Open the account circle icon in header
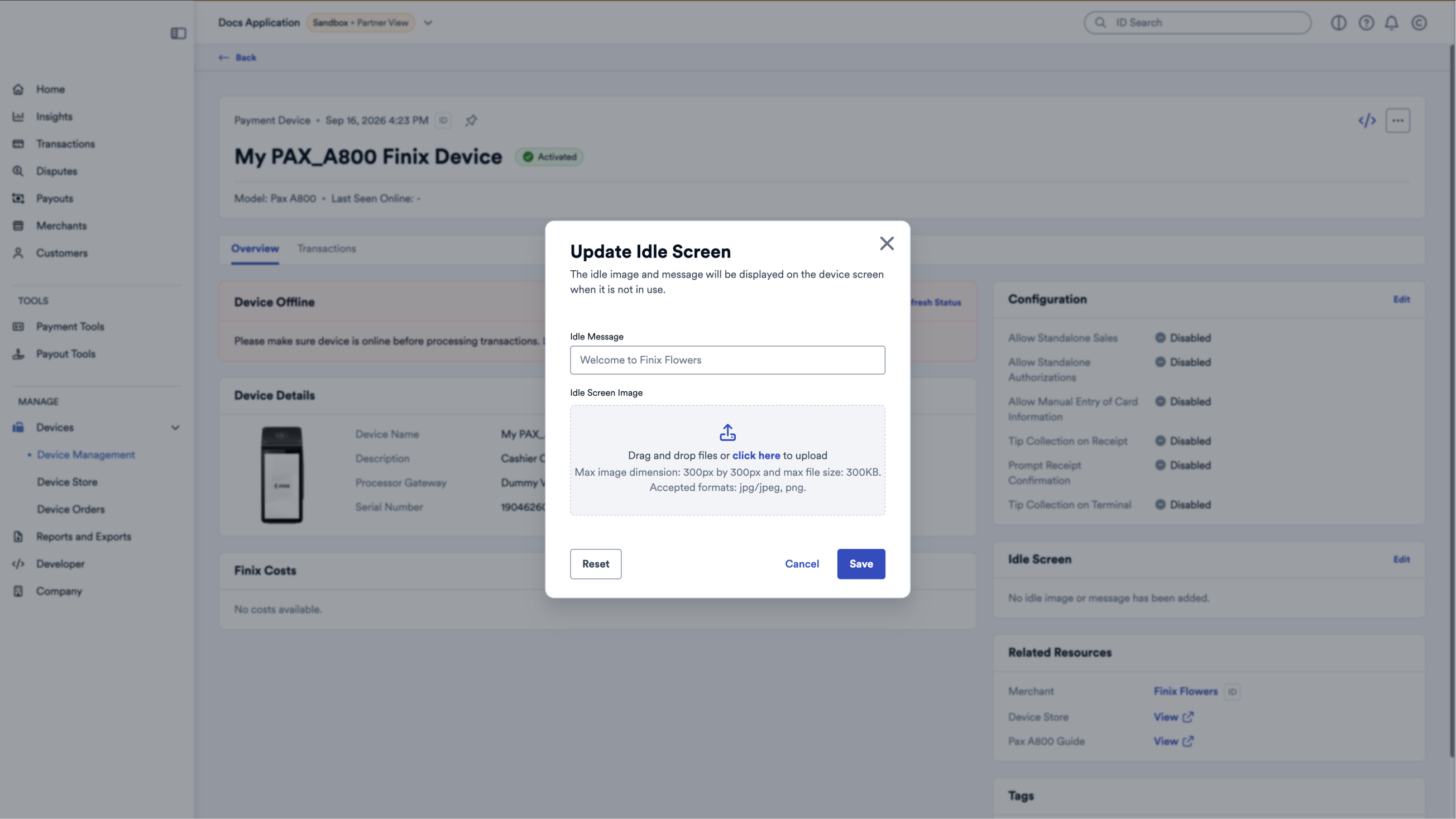Viewport: 1456px width, 819px height. 1419,22
